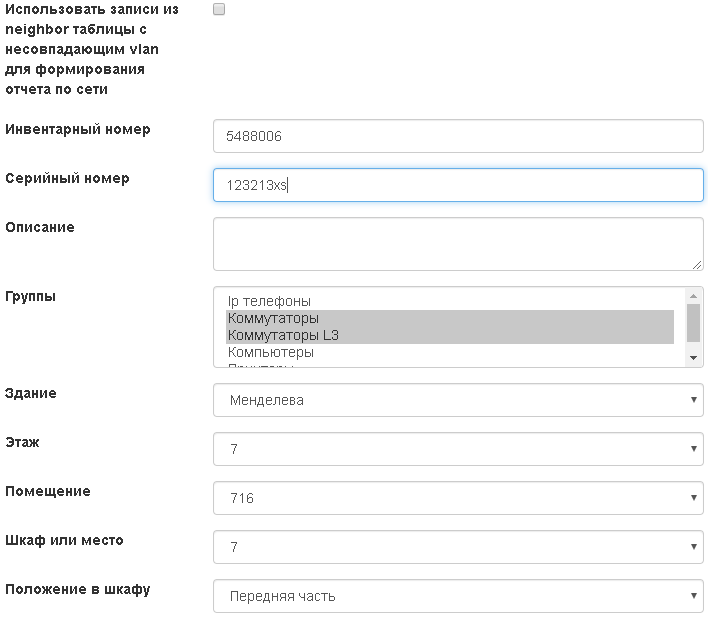The height and width of the screenshot is (618, 708).
Task: Open the 'Положение в шкафу' dropdown
Action: pyautogui.click(x=458, y=596)
